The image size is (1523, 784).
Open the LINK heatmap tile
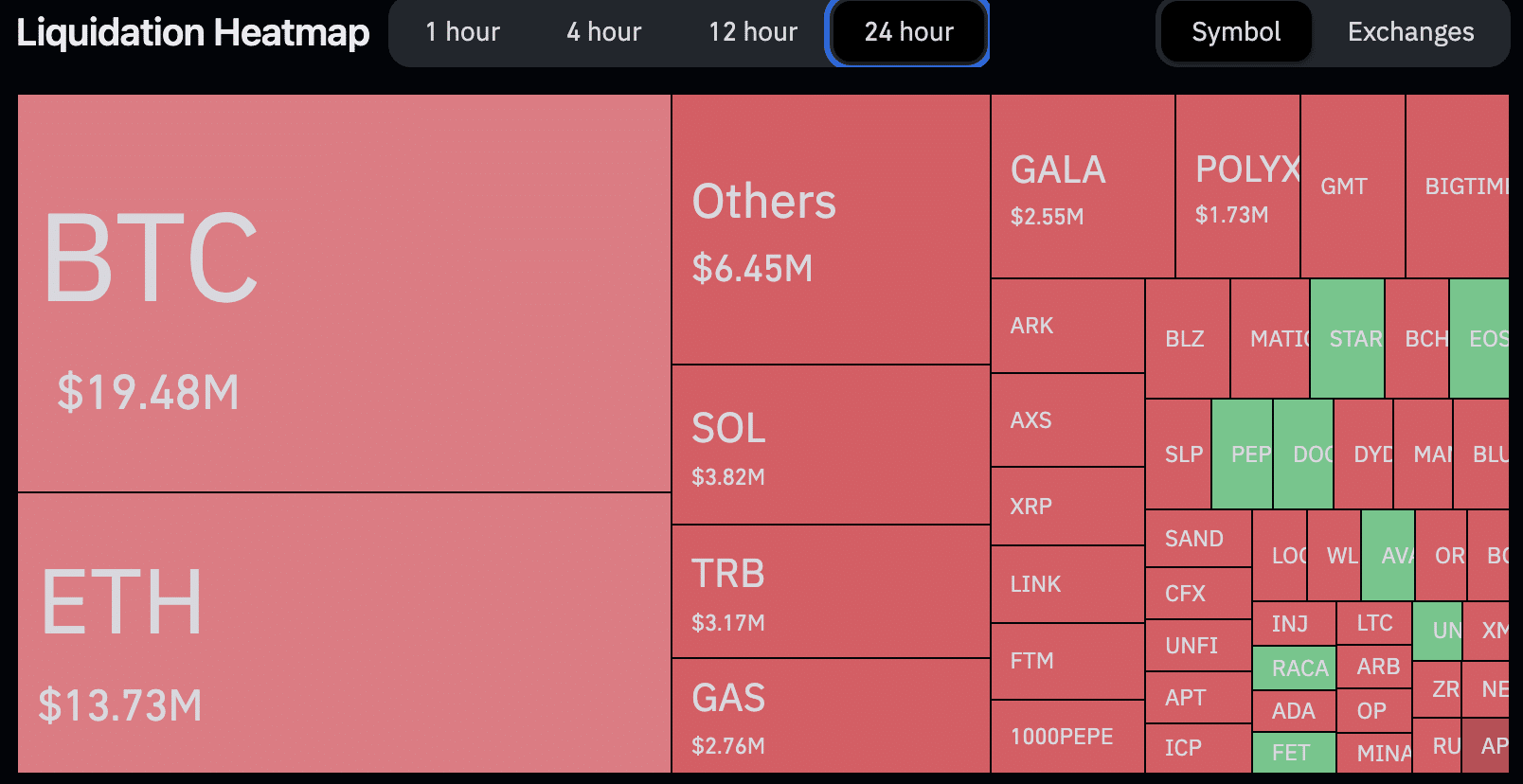pyautogui.click(x=1067, y=584)
